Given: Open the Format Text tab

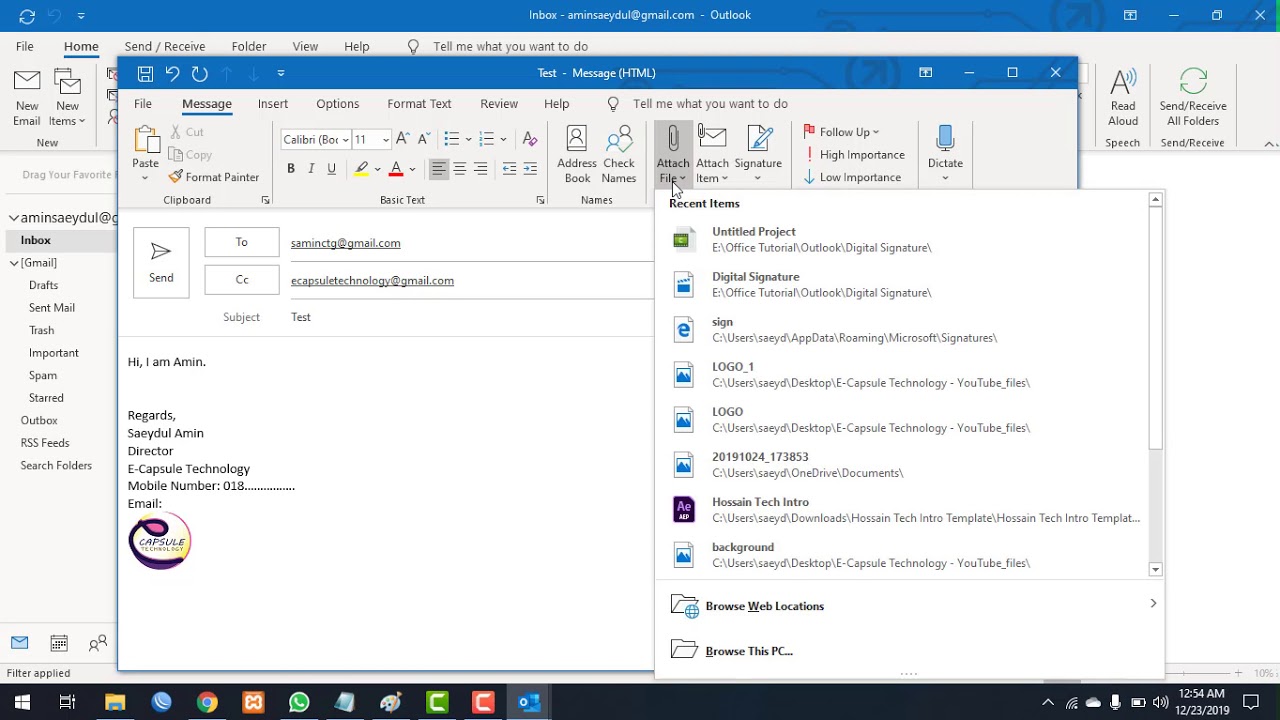Looking at the screenshot, I should tap(419, 104).
